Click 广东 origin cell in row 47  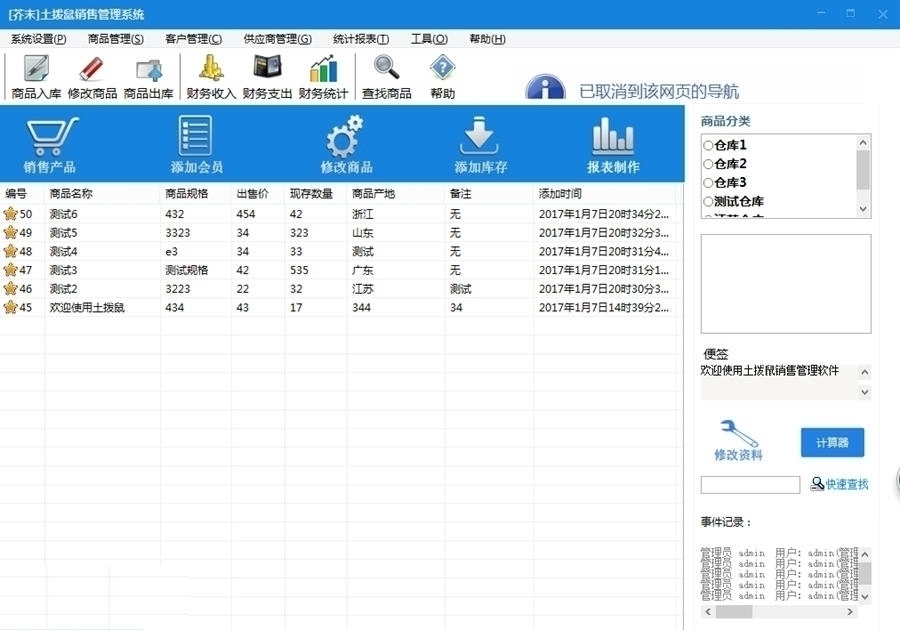tap(363, 270)
